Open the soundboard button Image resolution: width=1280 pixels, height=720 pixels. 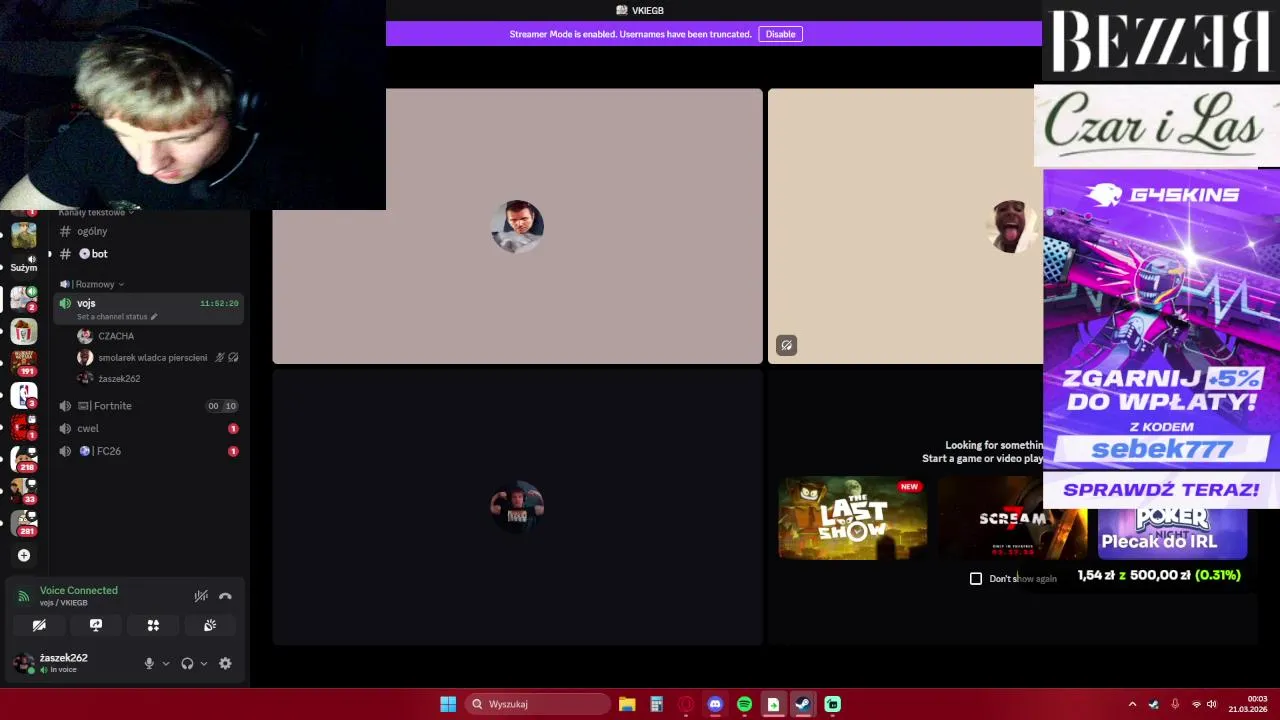tap(210, 625)
